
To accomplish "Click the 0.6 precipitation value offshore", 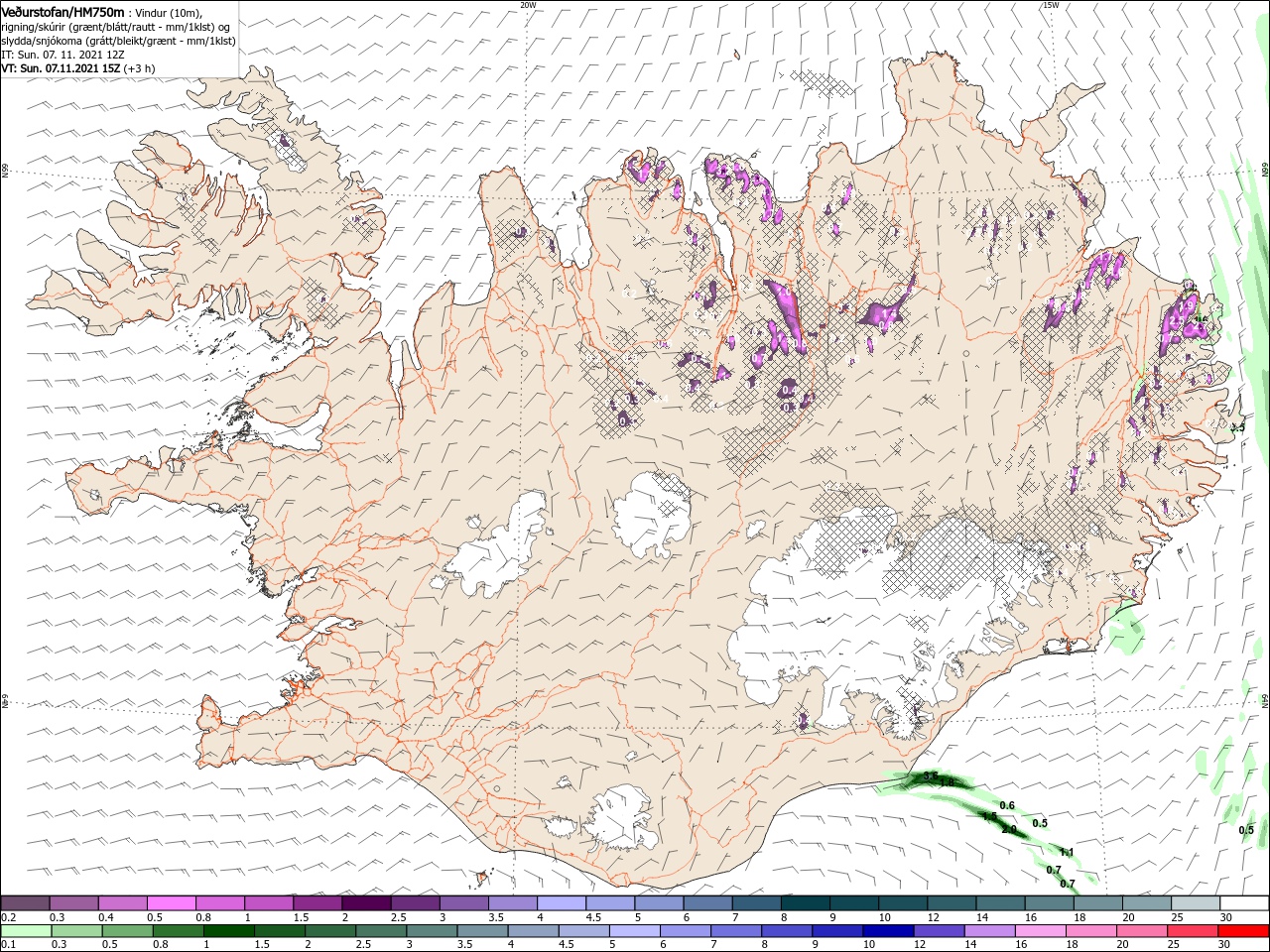I will pyautogui.click(x=1007, y=805).
